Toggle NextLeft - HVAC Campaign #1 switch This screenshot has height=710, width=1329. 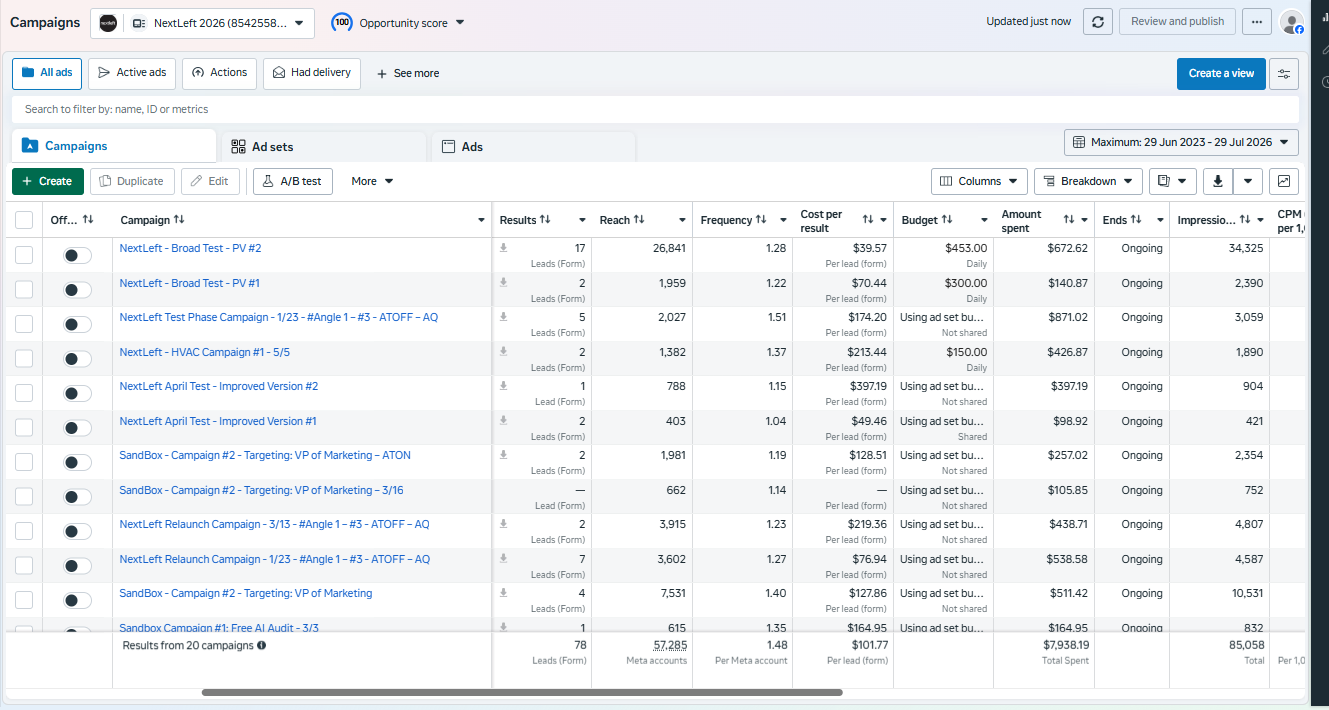coord(77,359)
